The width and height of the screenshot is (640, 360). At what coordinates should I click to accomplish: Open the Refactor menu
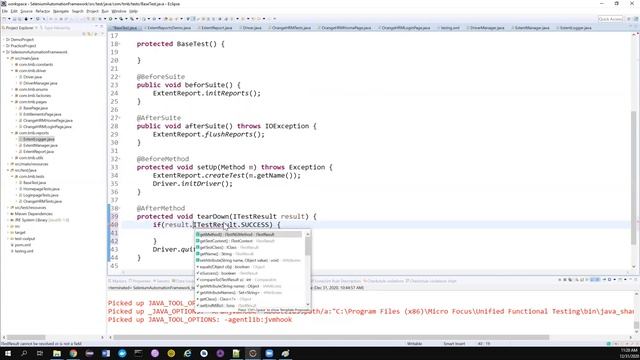point(42,11)
